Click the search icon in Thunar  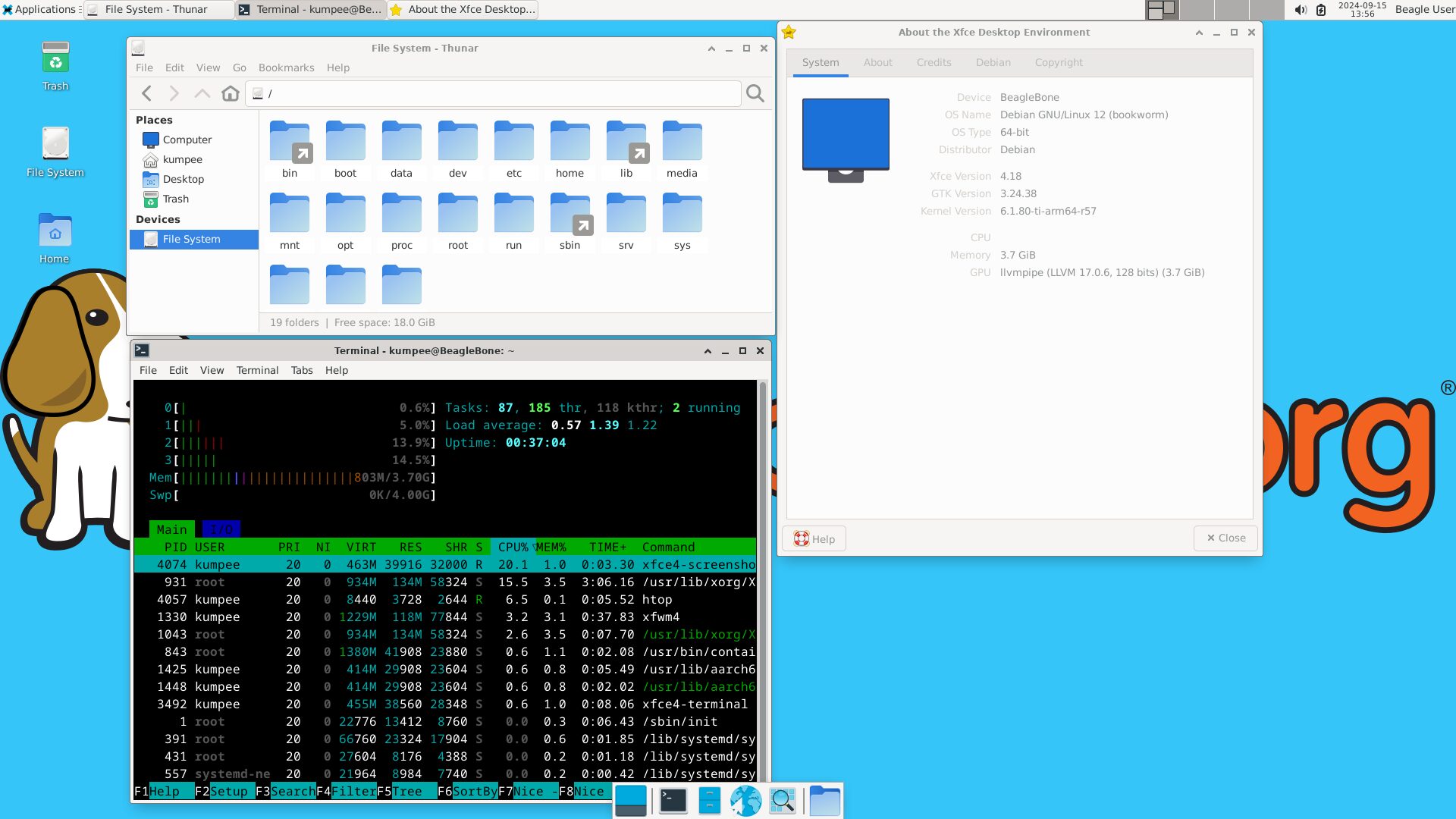pos(755,93)
